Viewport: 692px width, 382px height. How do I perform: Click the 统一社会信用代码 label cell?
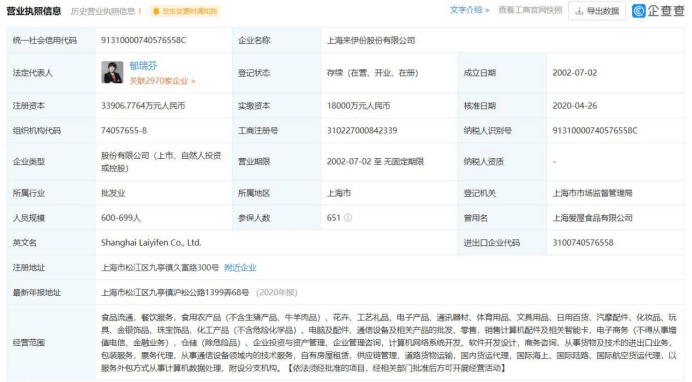[x=51, y=40]
